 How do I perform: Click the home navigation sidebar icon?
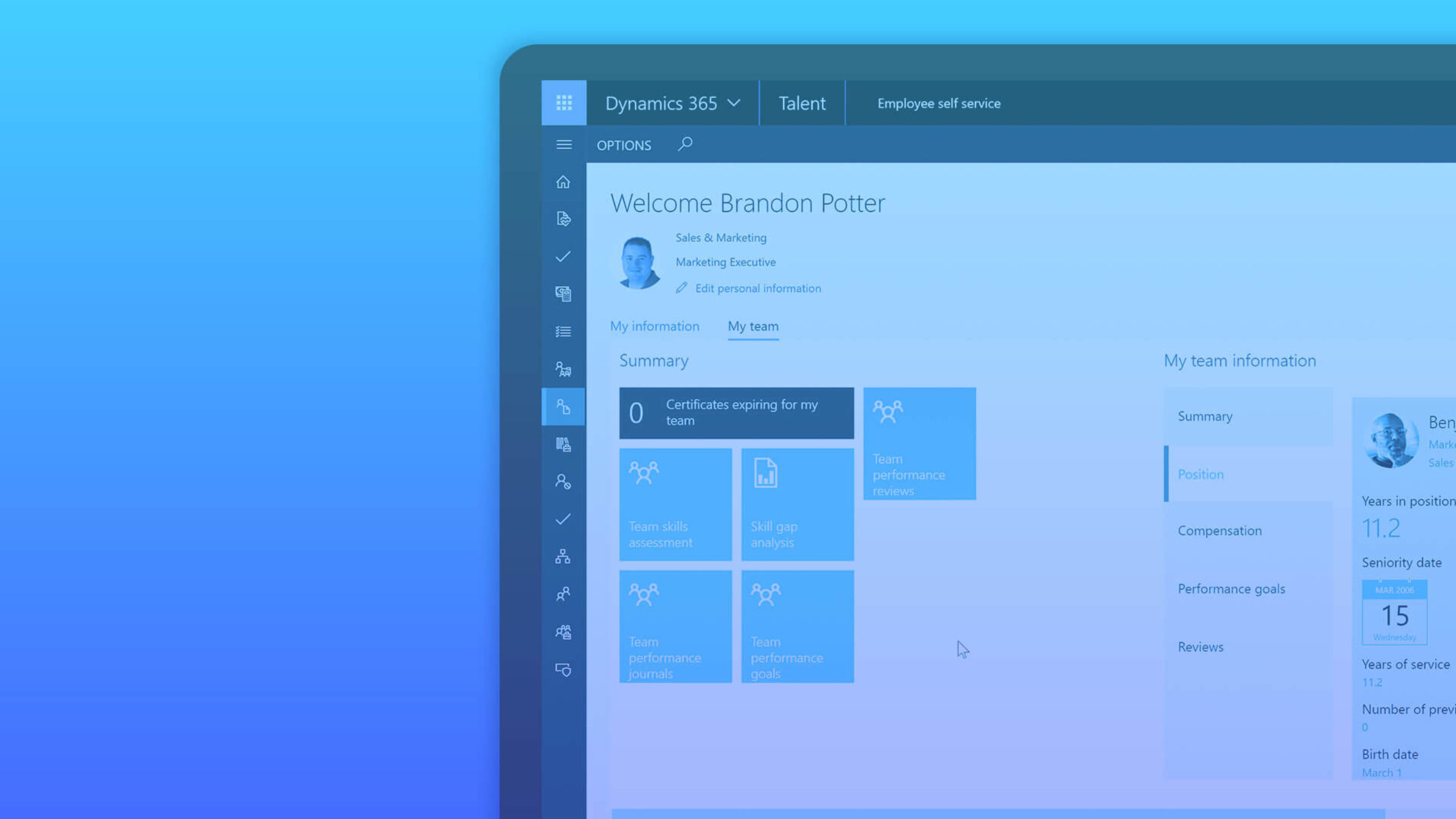coord(563,181)
